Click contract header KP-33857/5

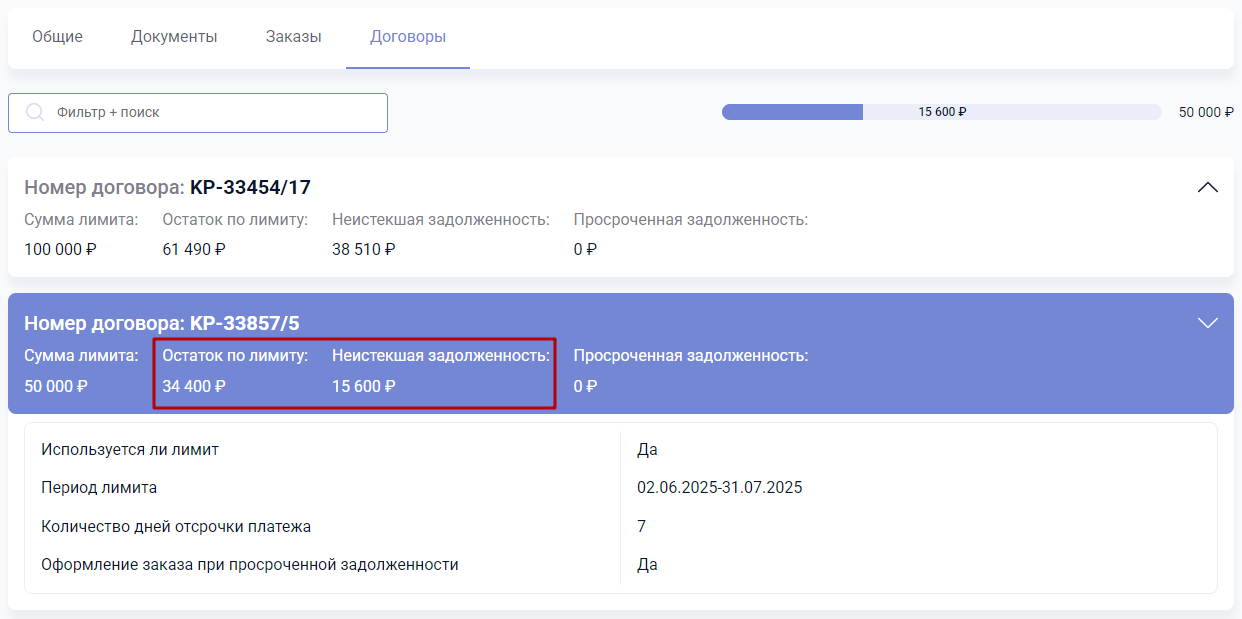click(x=162, y=323)
